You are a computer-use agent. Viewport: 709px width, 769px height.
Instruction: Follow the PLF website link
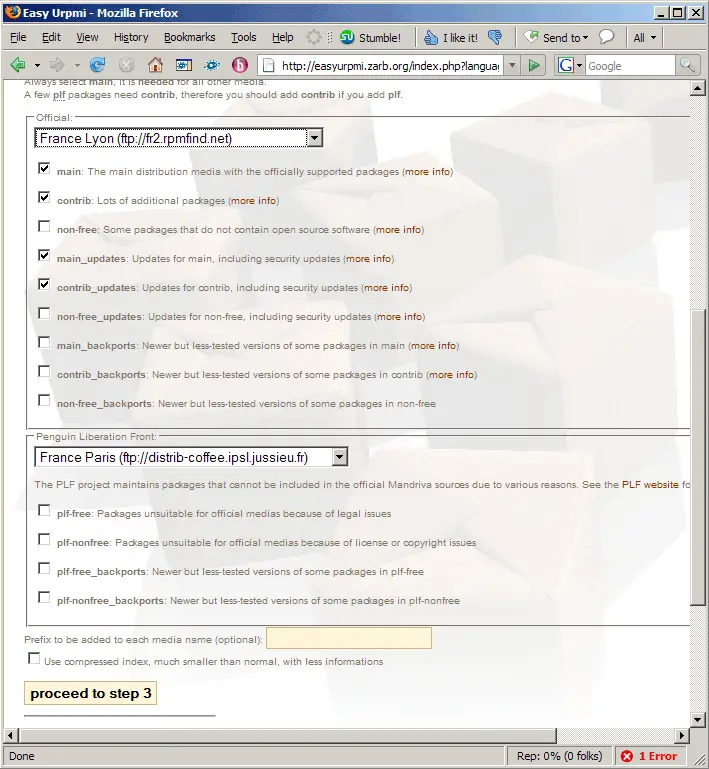(x=650, y=485)
